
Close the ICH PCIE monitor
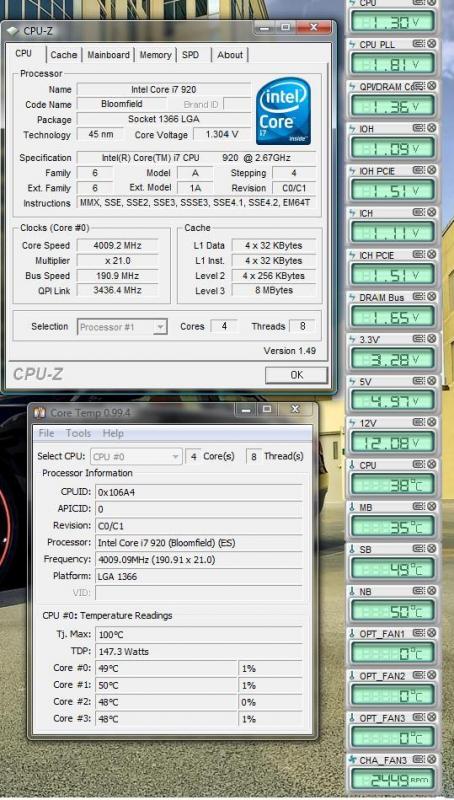(432, 254)
